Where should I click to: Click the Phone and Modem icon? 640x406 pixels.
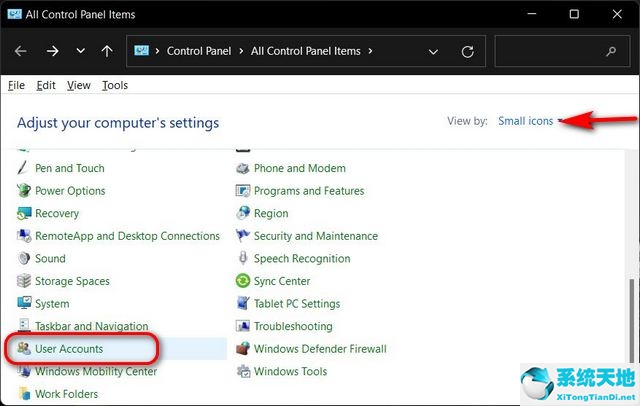(243, 168)
